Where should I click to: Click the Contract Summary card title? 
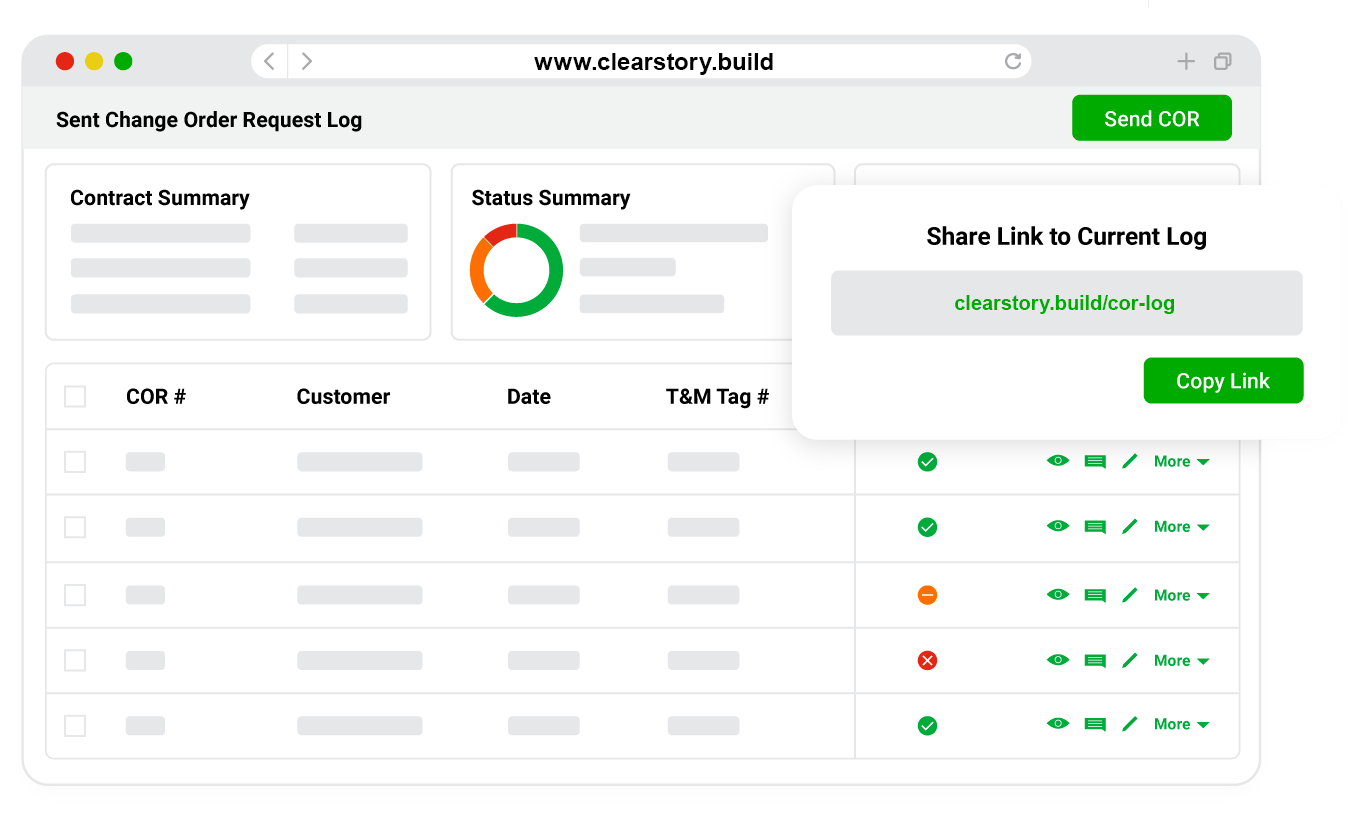pyautogui.click(x=160, y=198)
